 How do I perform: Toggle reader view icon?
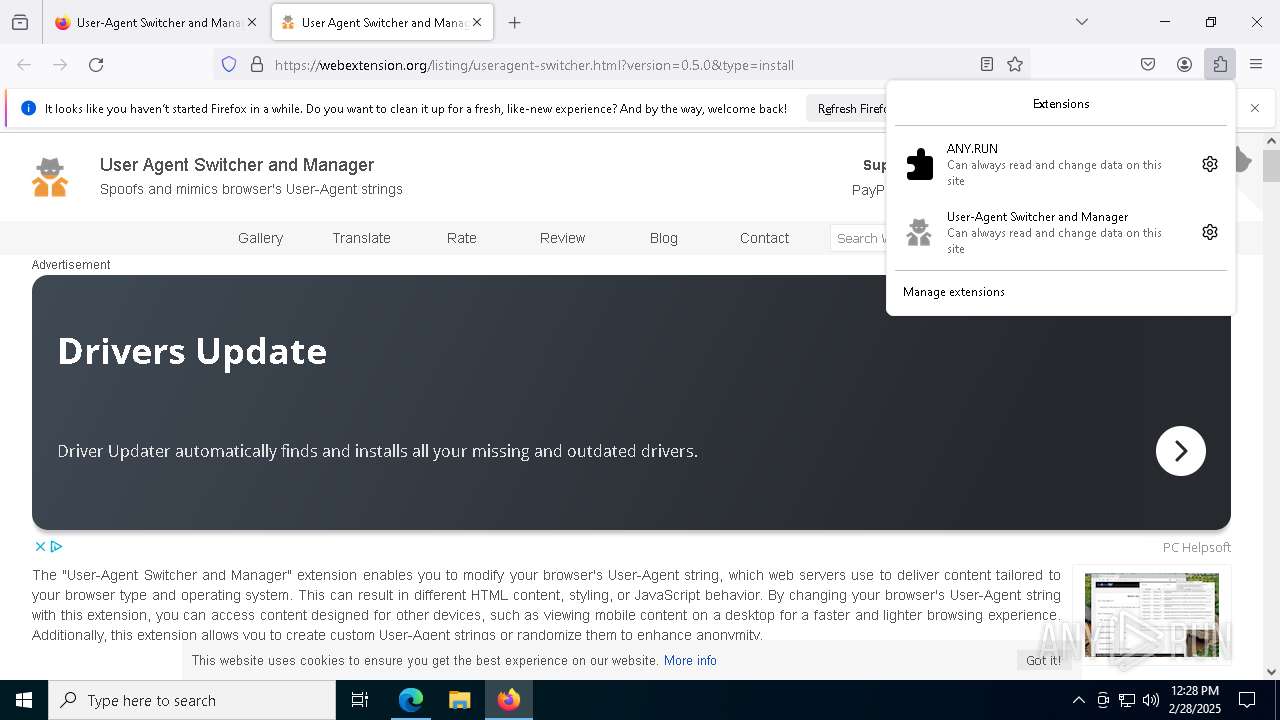pyautogui.click(x=987, y=65)
